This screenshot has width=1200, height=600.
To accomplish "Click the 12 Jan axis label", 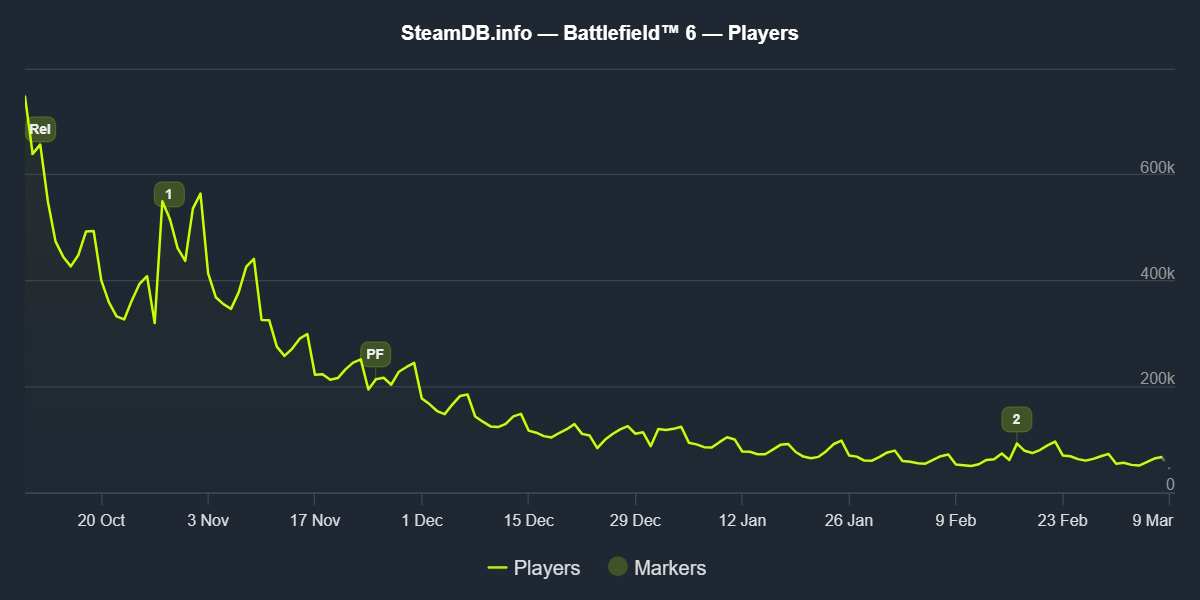I will pos(742,520).
